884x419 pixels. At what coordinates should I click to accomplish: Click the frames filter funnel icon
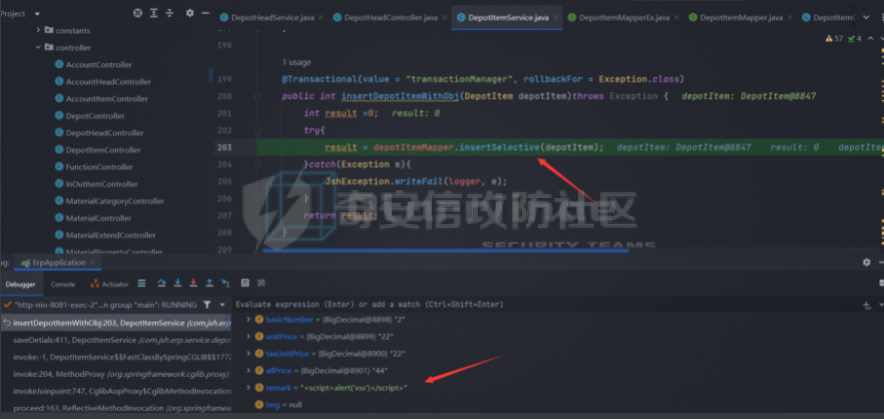[207, 305]
